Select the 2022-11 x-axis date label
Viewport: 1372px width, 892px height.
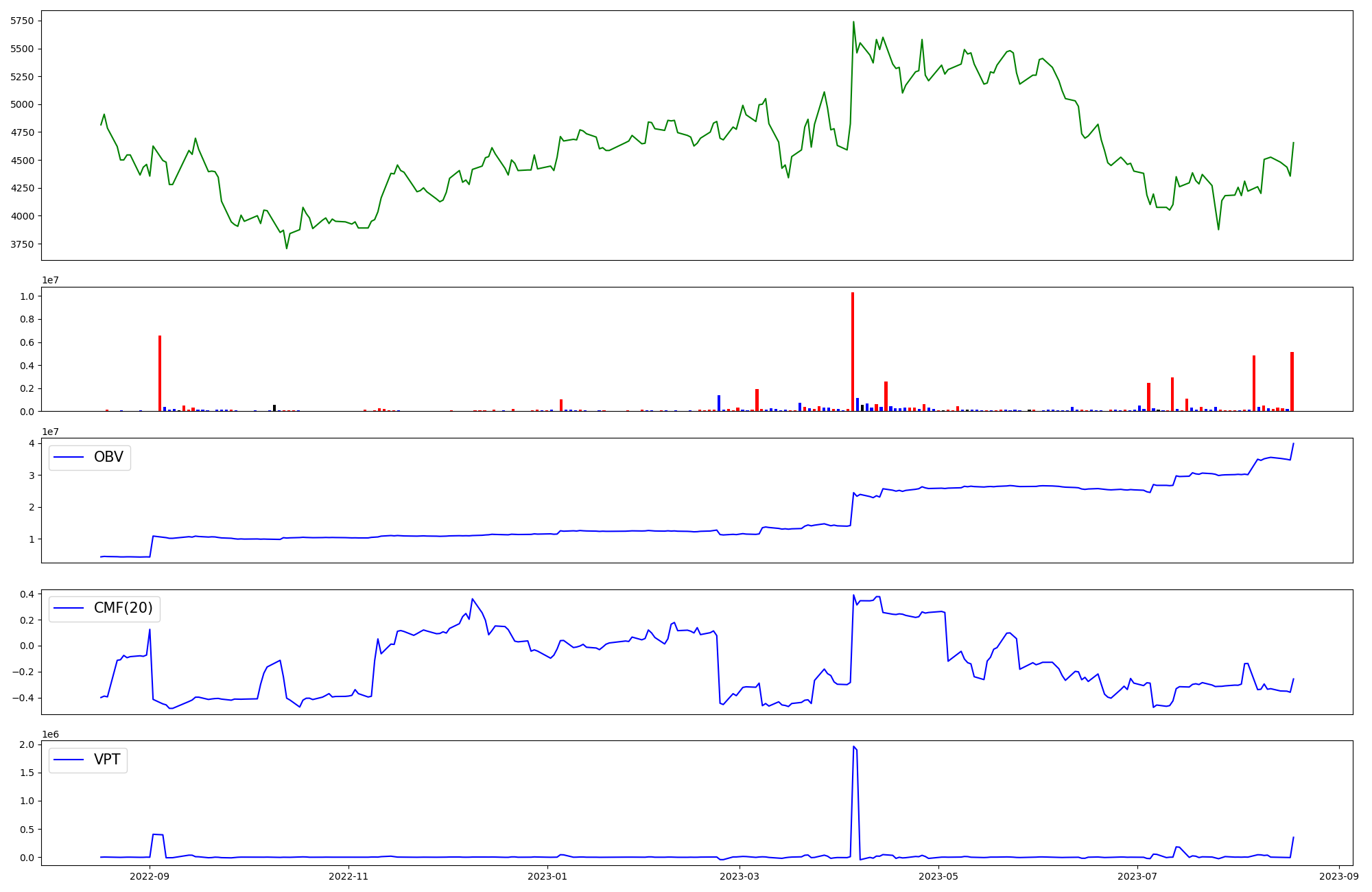pyautogui.click(x=349, y=876)
